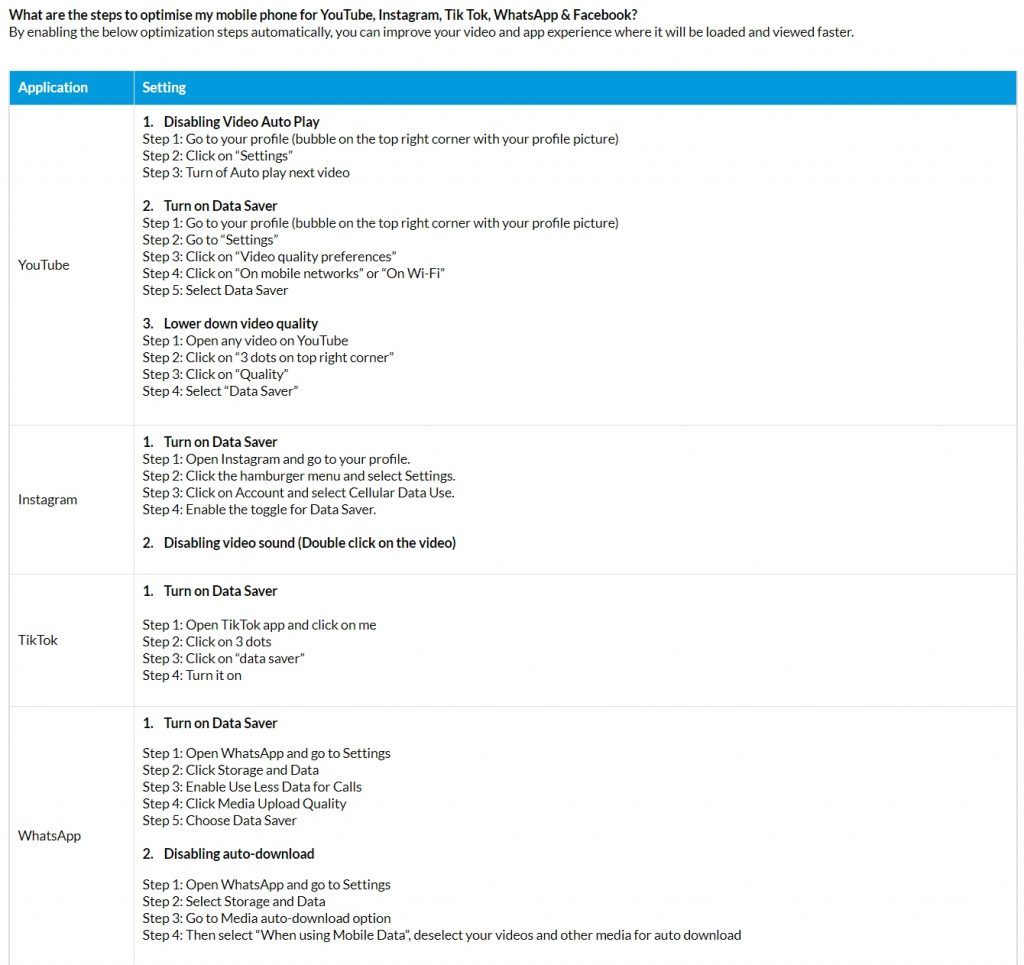
Task: Select the TikTok row label
Action: point(38,640)
